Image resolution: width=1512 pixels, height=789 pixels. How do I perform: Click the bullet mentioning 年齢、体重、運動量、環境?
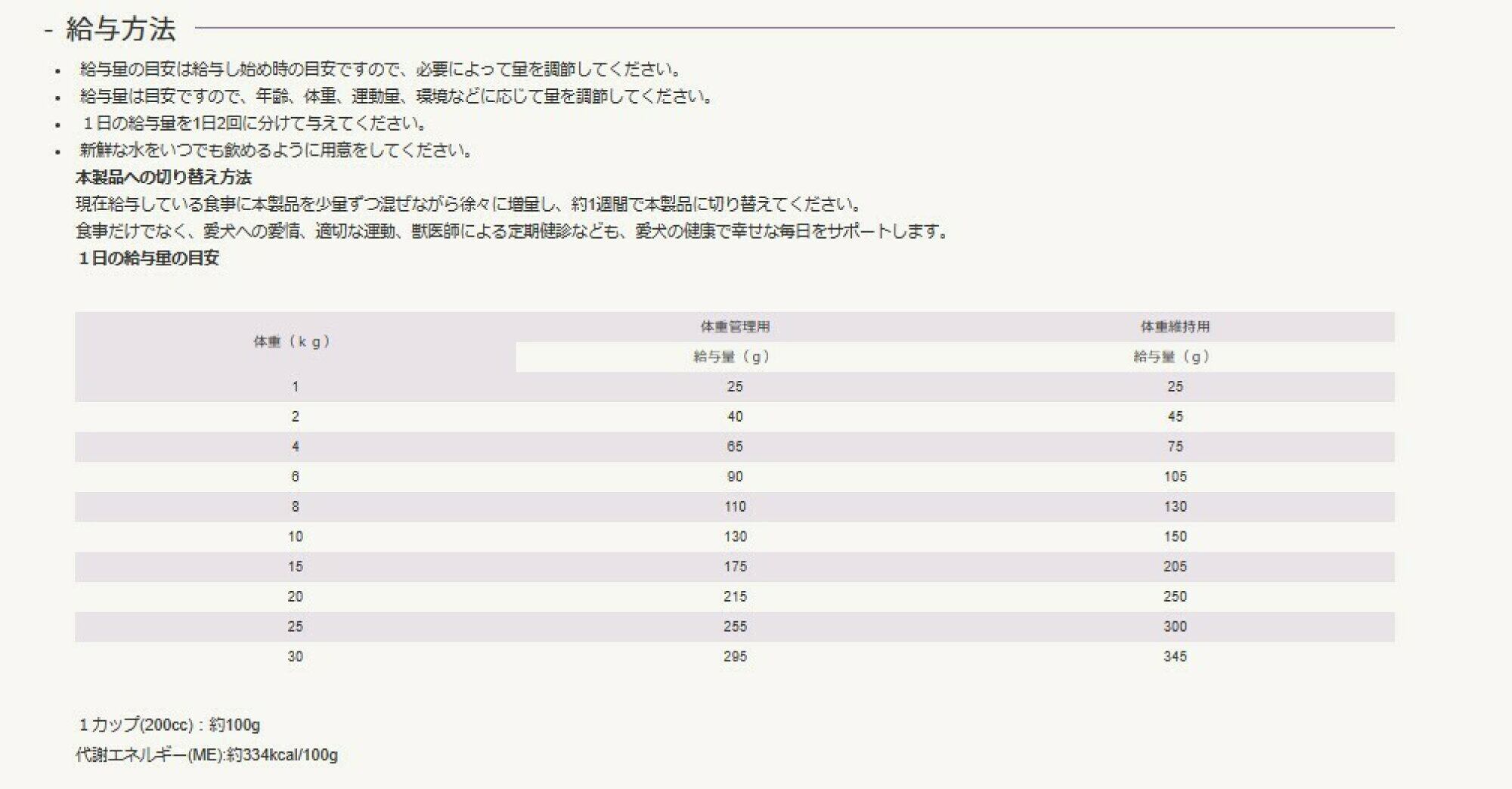(x=397, y=97)
